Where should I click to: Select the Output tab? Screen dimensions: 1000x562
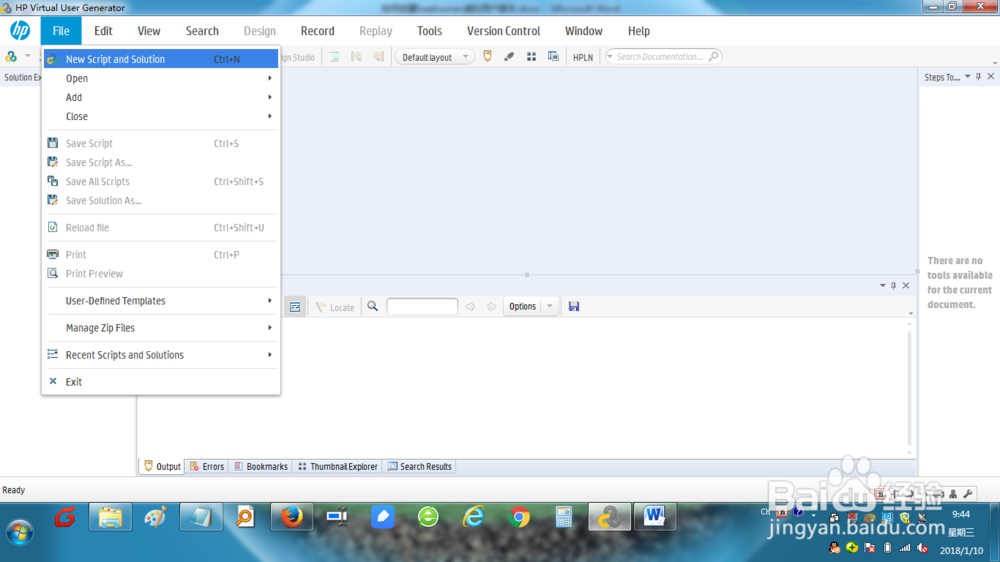pyautogui.click(x=163, y=466)
